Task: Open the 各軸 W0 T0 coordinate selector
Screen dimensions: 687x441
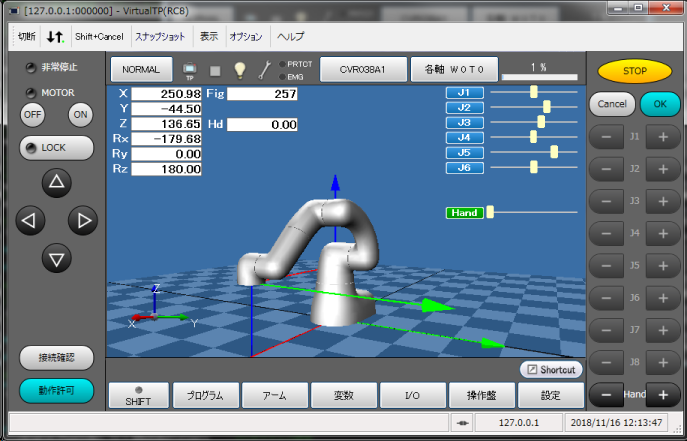Action: [453, 70]
